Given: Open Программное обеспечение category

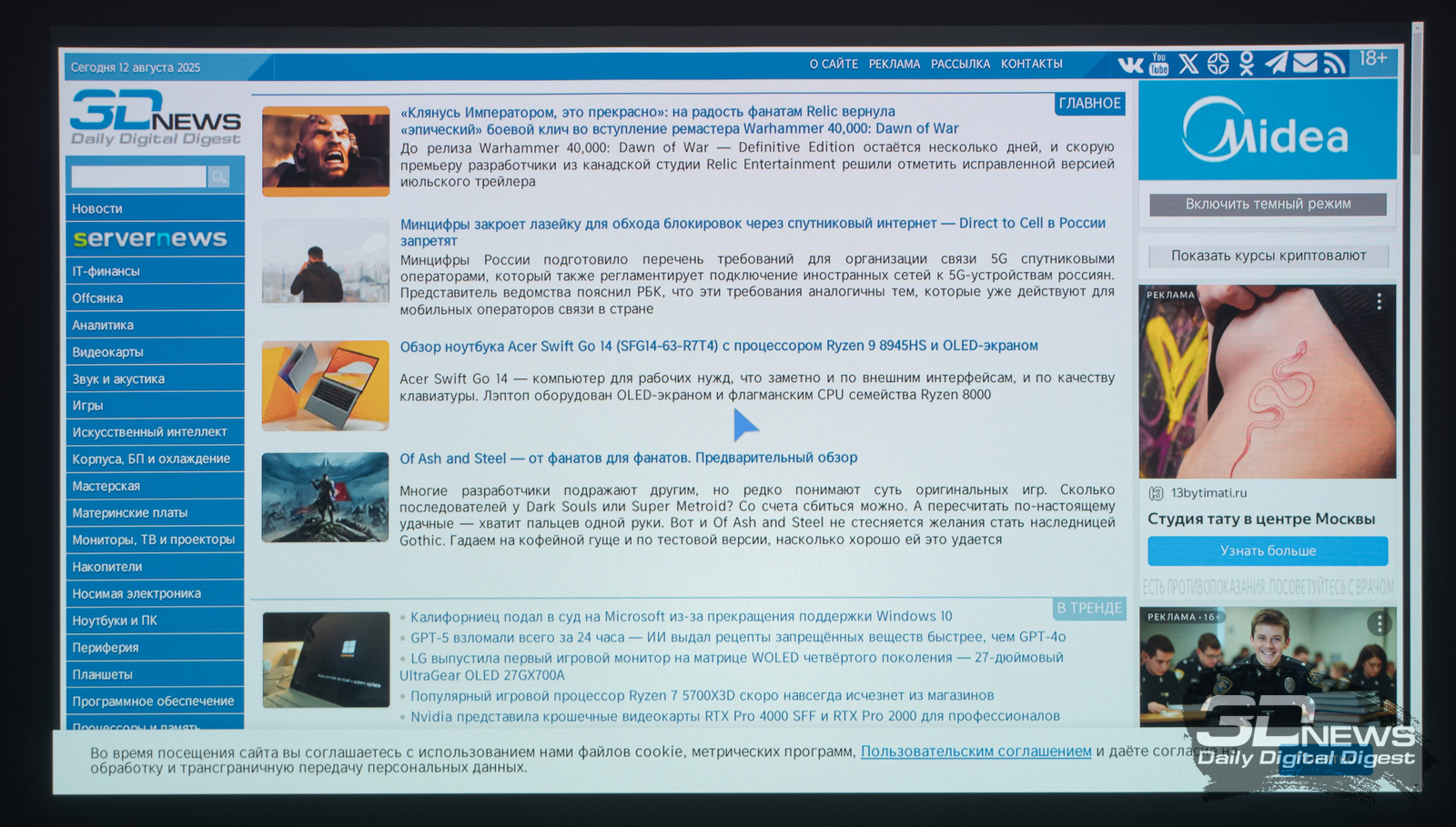Looking at the screenshot, I should click(155, 701).
